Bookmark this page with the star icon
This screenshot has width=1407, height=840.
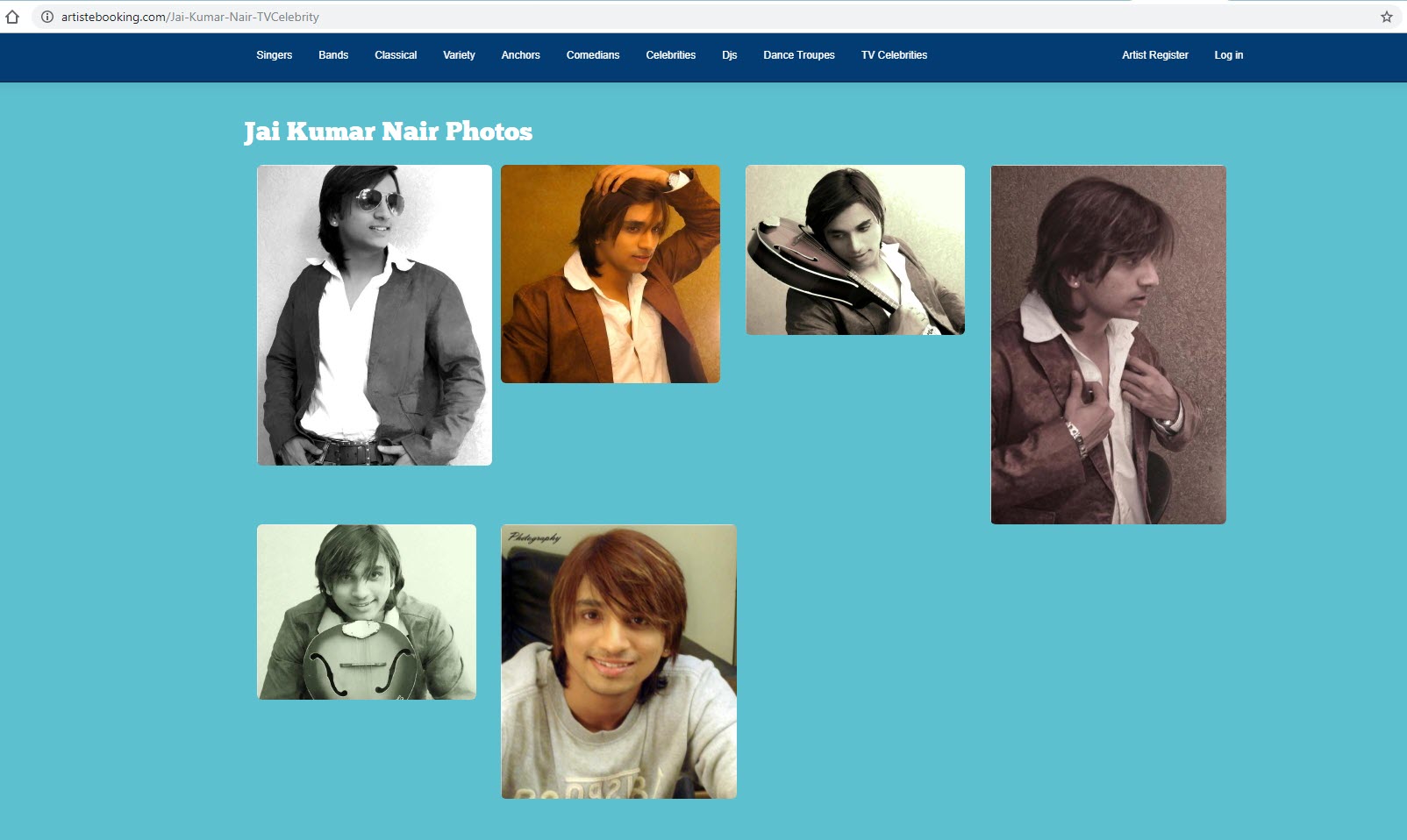(1387, 17)
